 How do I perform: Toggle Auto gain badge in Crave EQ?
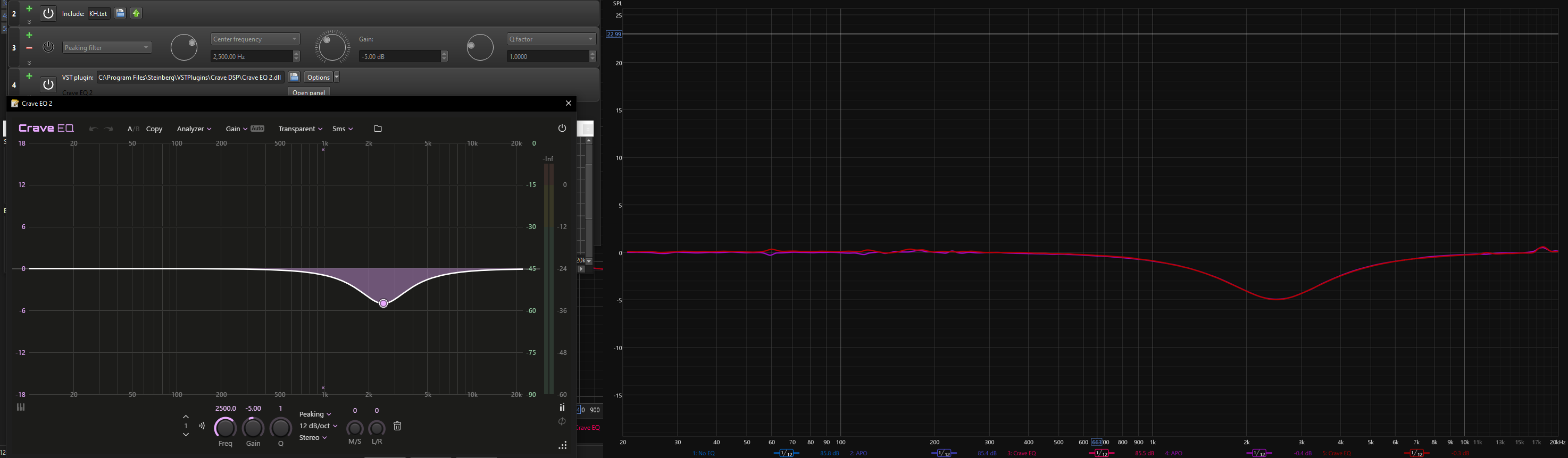pyautogui.click(x=257, y=129)
